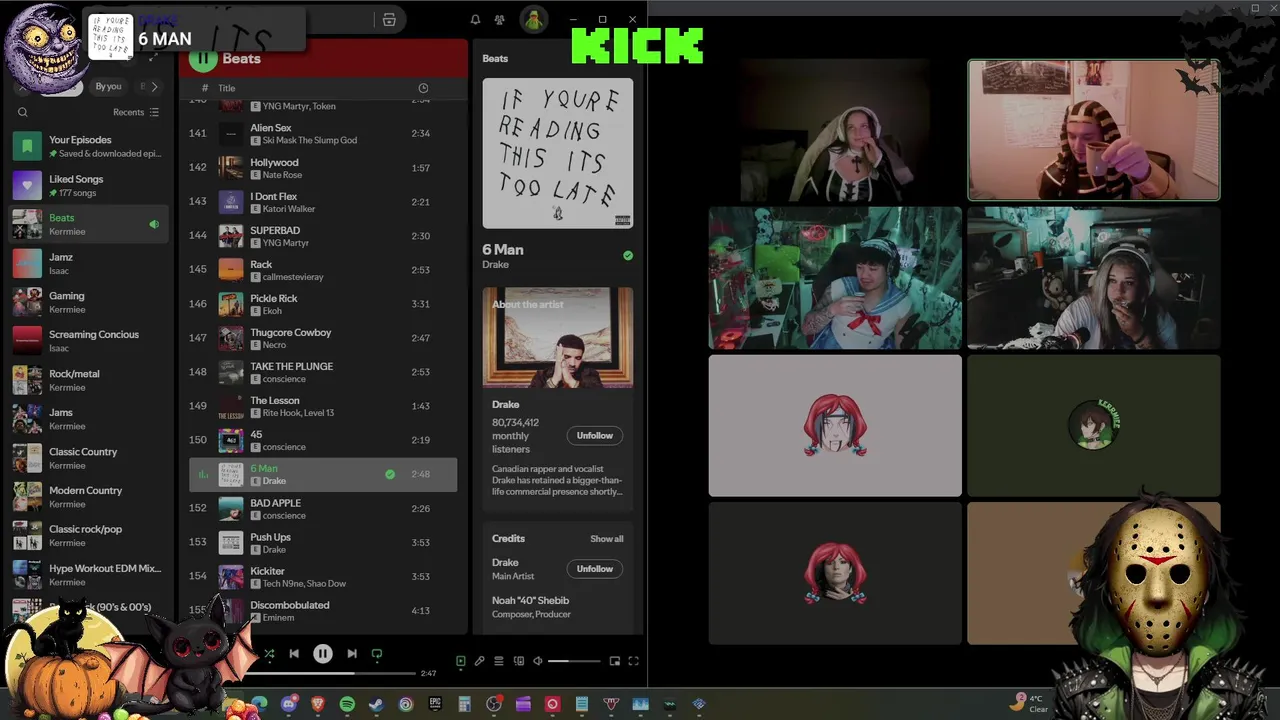Select the track Alien Sex
This screenshot has width=1280, height=720.
click(323, 133)
